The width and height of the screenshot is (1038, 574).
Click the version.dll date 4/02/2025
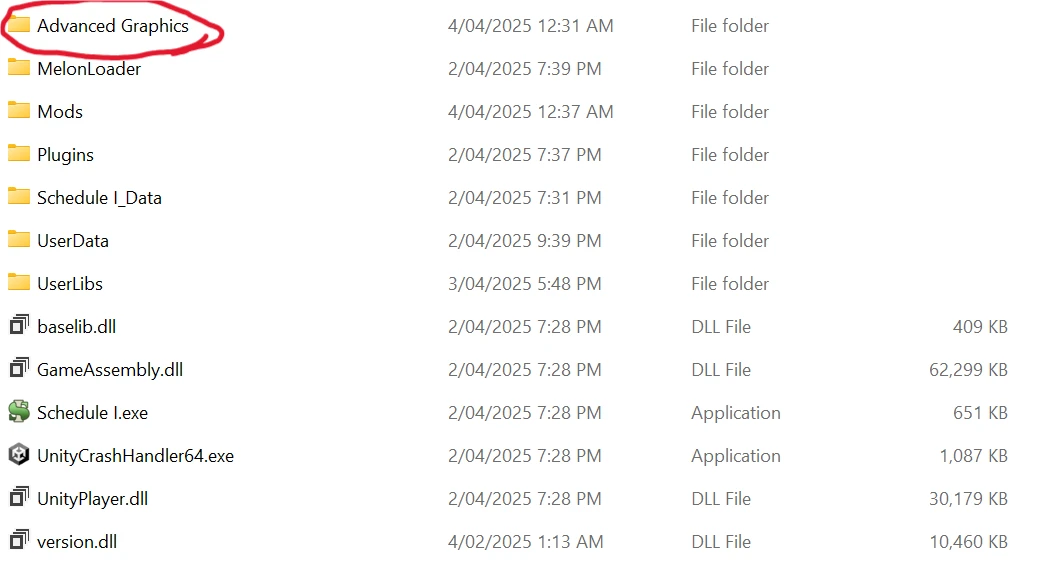click(x=489, y=542)
